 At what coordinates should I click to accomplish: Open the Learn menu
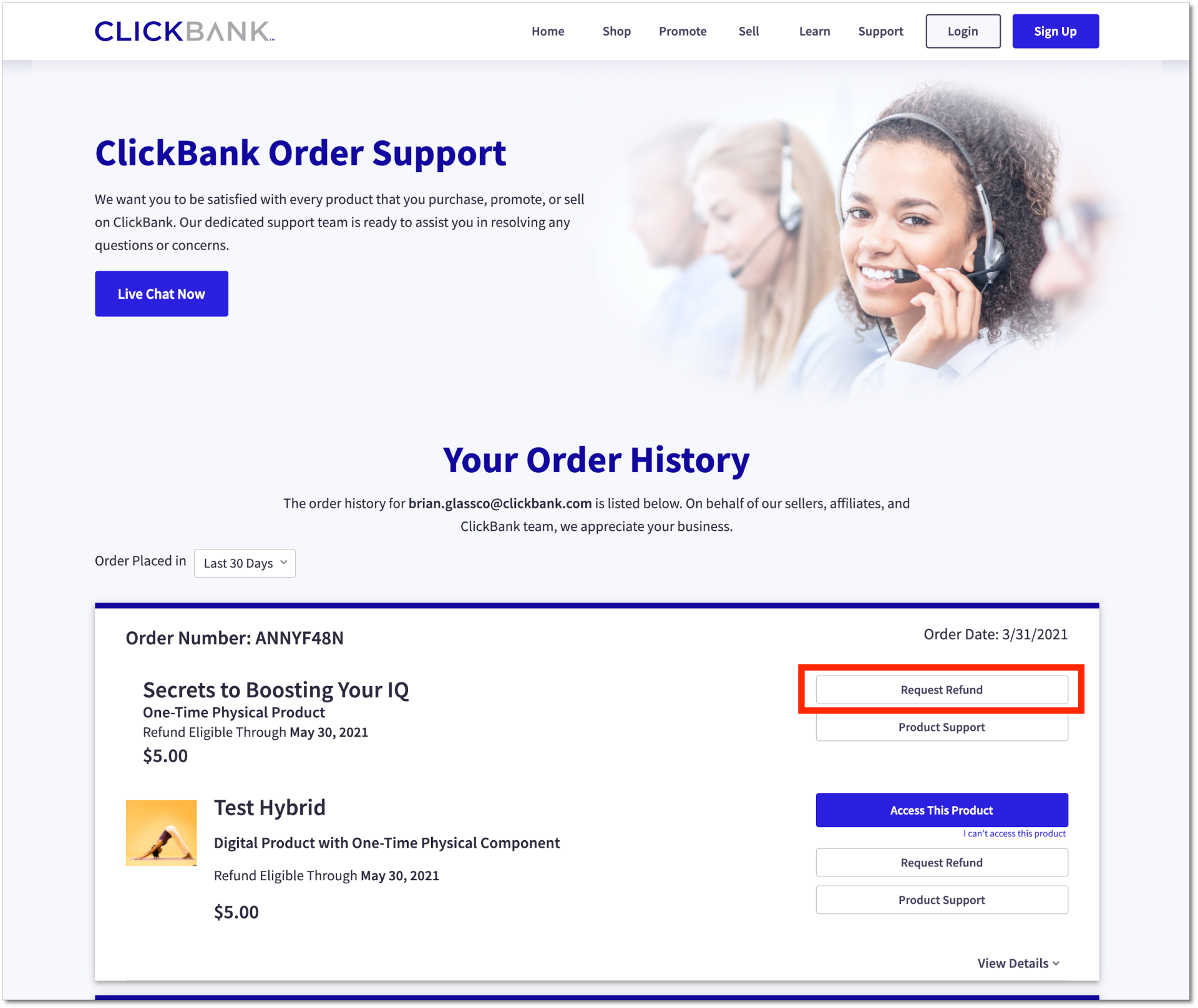pos(814,31)
